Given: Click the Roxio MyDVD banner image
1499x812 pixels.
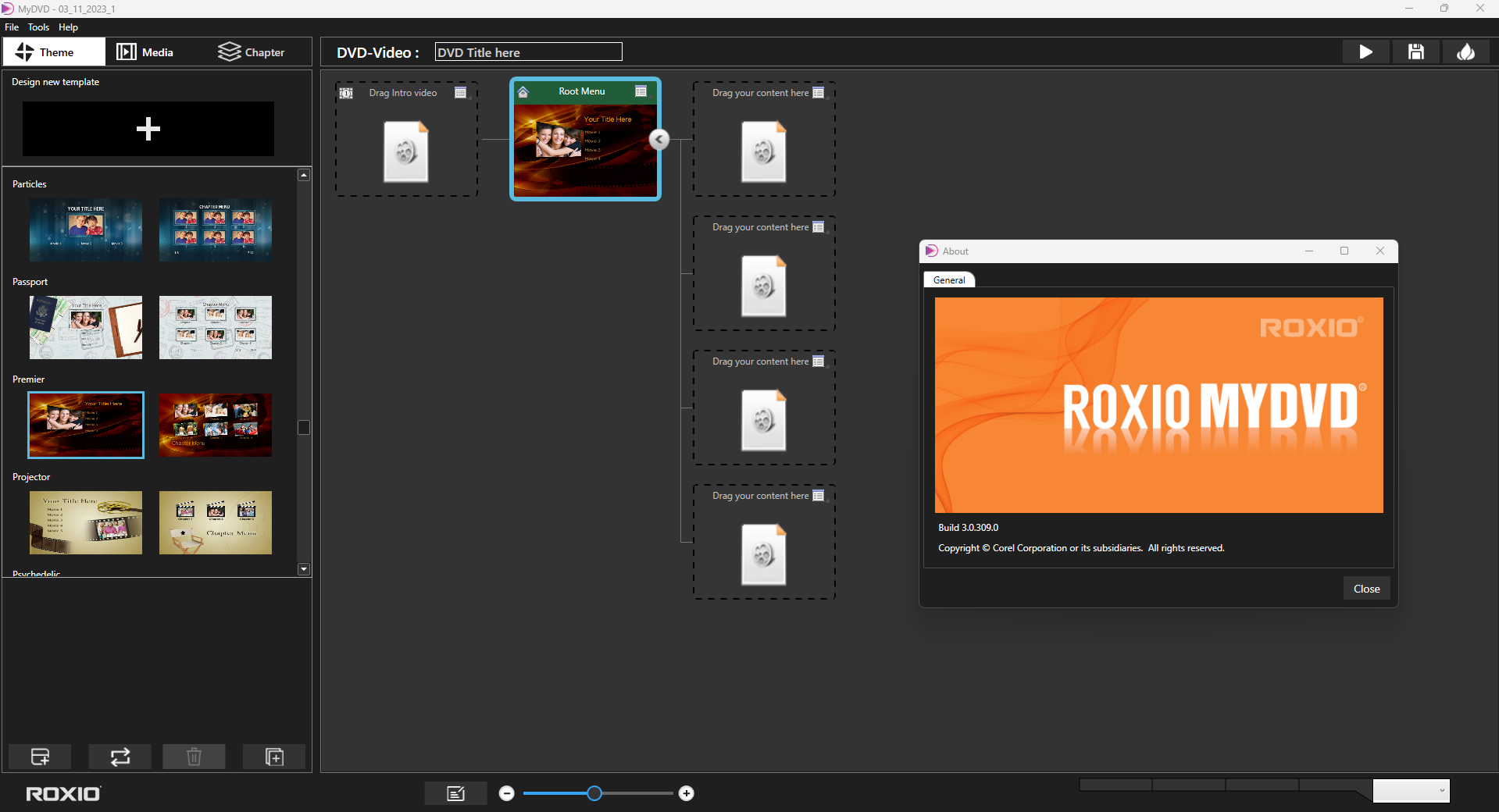Looking at the screenshot, I should (1158, 405).
